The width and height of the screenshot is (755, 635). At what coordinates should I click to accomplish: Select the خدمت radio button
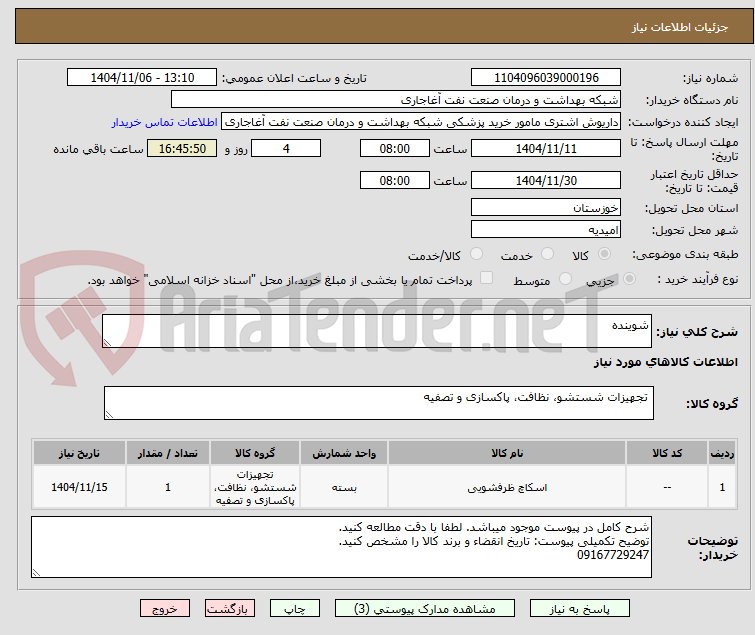547,254
